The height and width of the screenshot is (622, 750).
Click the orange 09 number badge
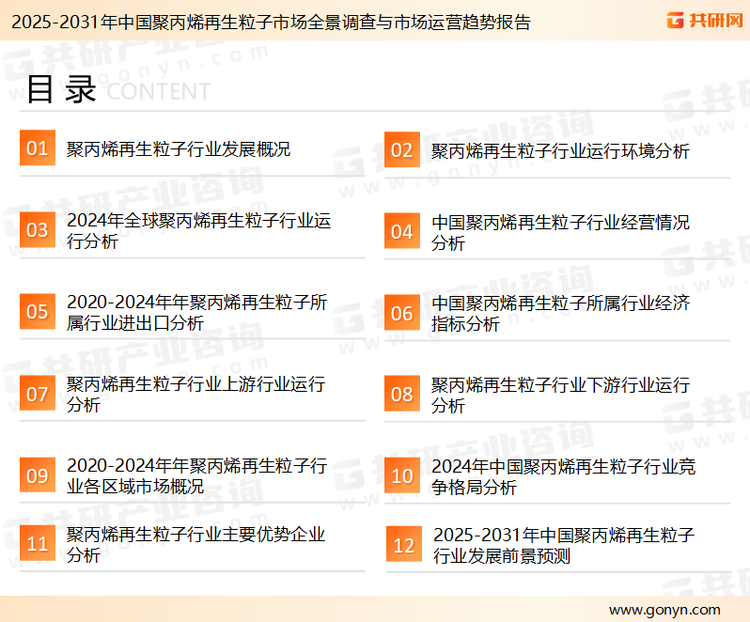tap(37, 475)
